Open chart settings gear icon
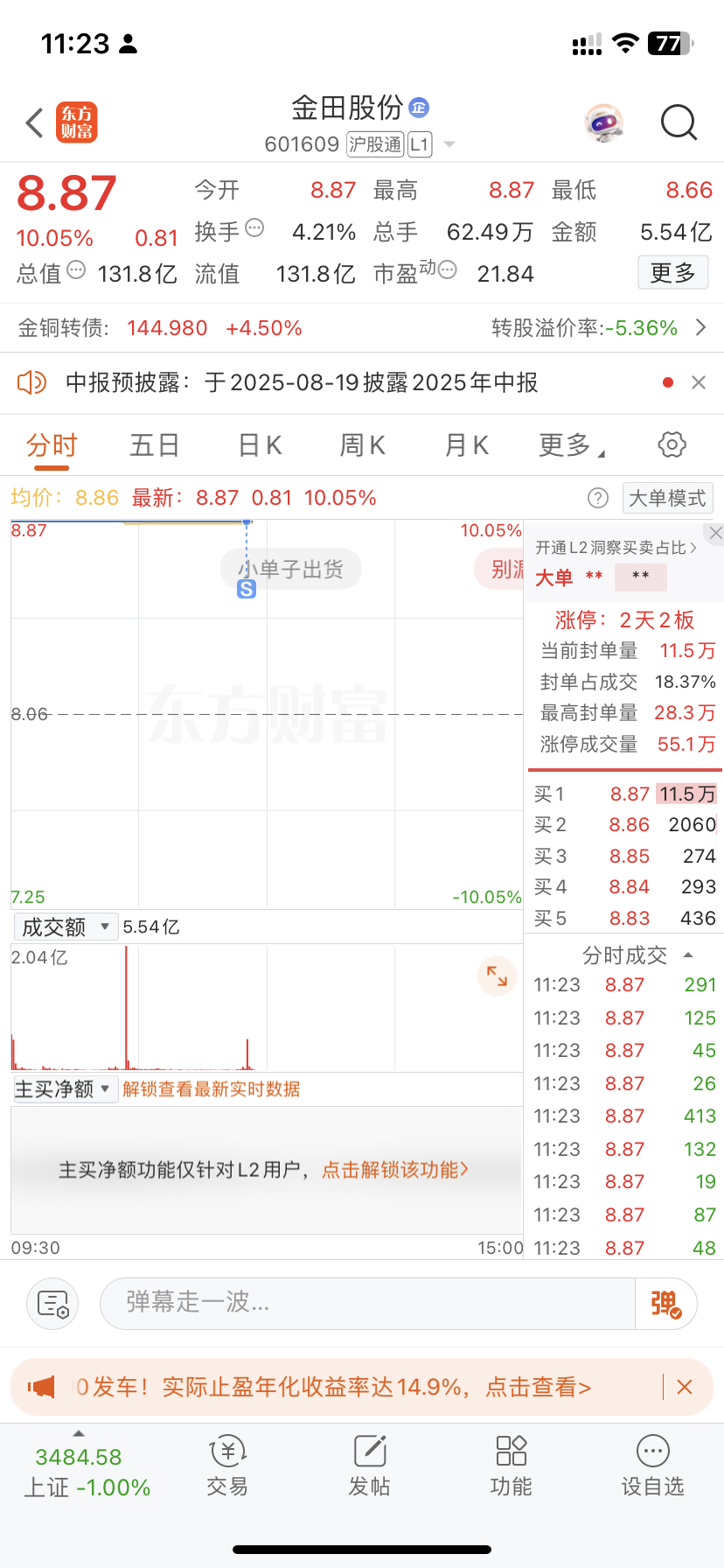Image resolution: width=724 pixels, height=1568 pixels. point(672,444)
